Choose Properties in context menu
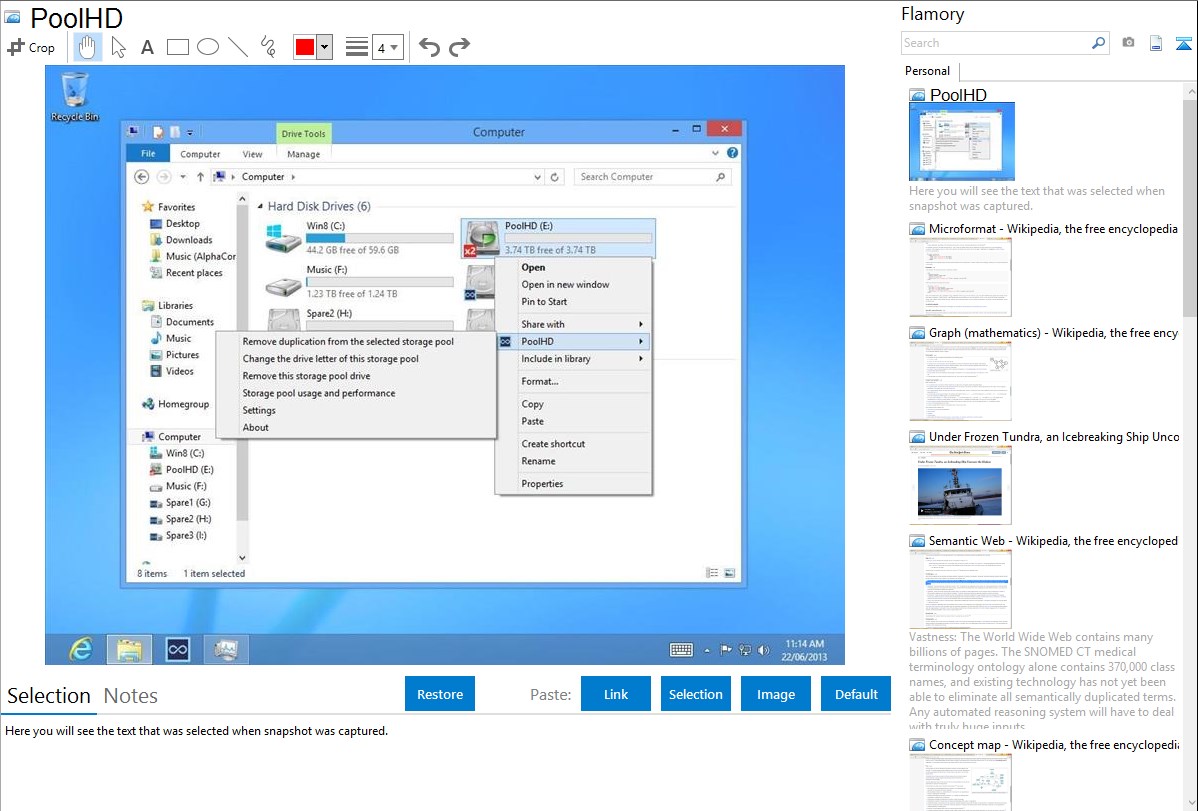The width and height of the screenshot is (1198, 811). click(542, 484)
